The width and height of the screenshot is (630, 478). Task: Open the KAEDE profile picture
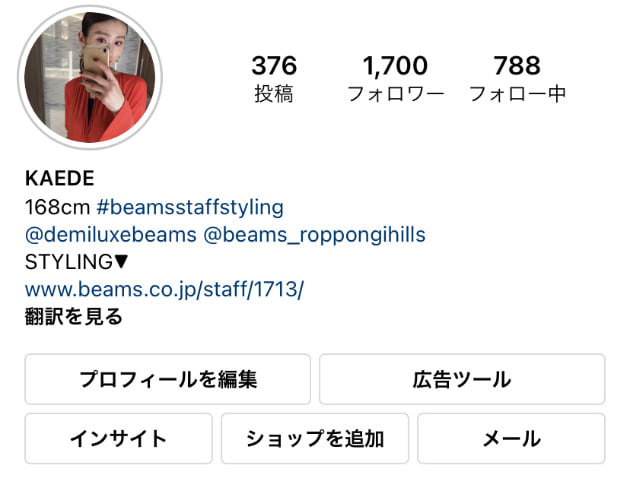90,77
